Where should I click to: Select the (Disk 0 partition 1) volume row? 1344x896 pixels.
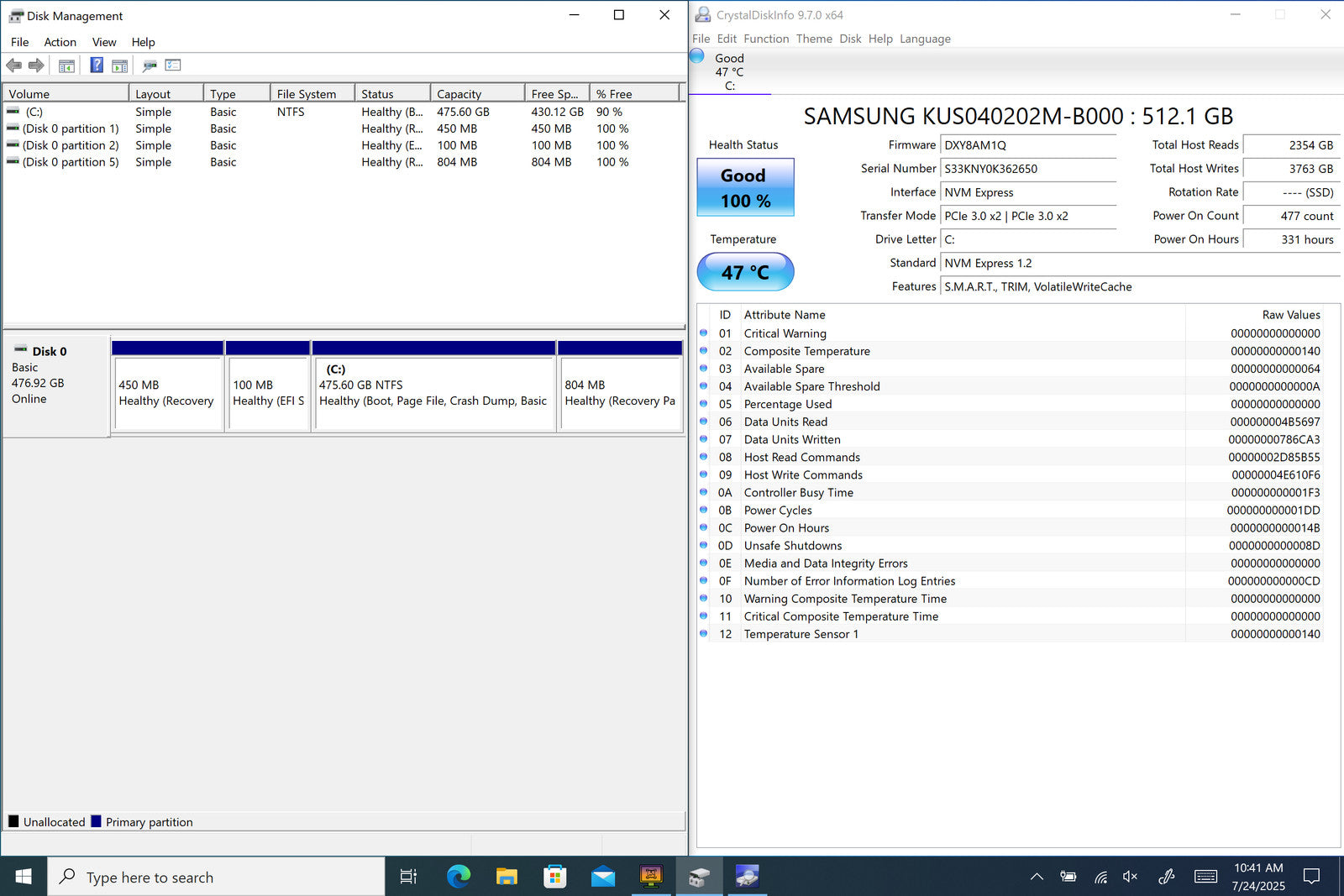[x=343, y=128]
